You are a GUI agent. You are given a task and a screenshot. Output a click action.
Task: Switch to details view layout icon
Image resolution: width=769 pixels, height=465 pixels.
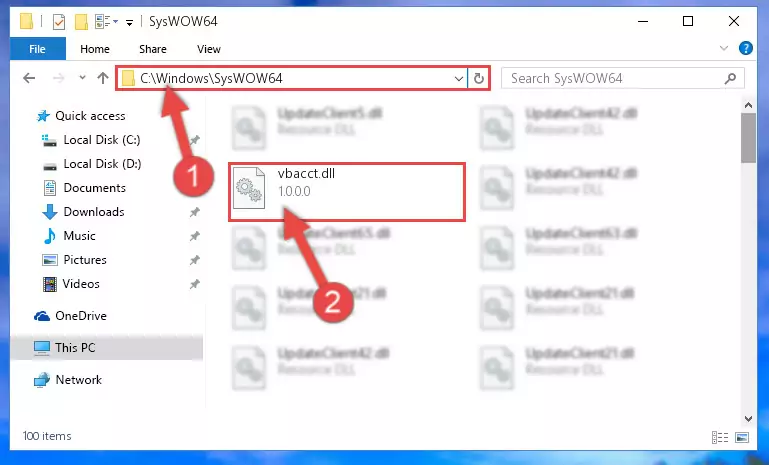[719, 437]
